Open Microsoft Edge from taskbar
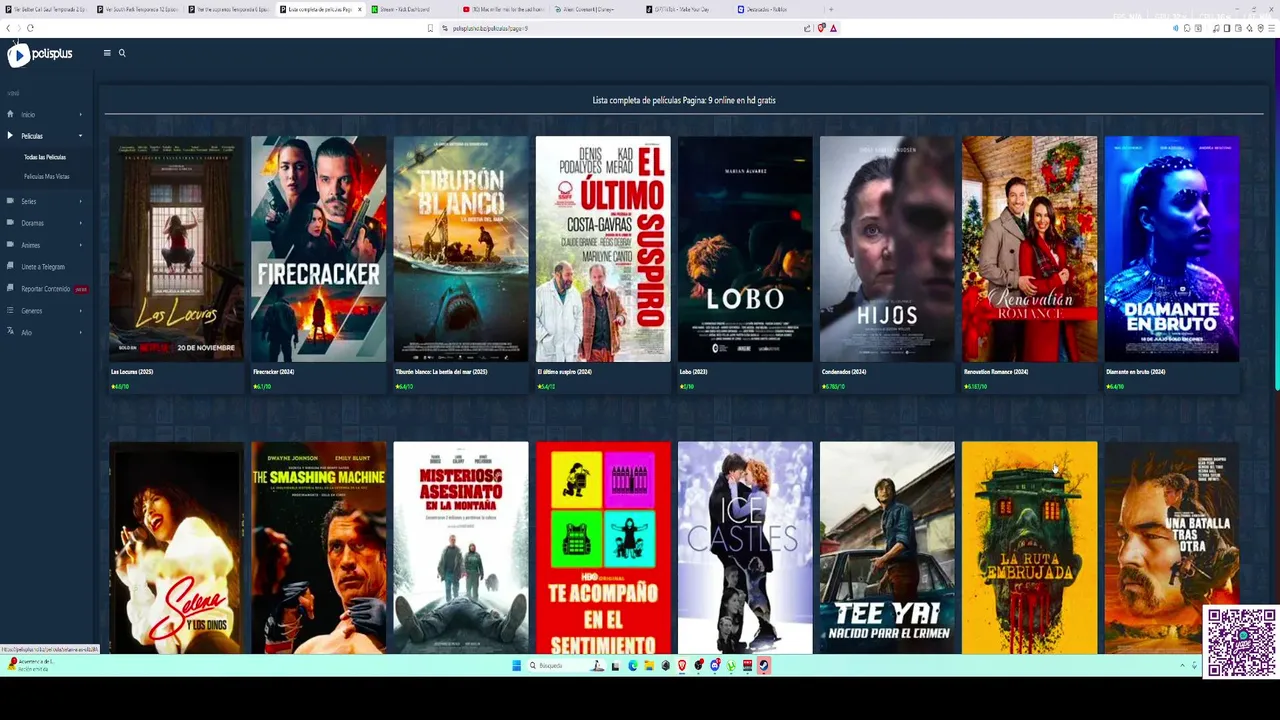1280x720 pixels. 632,665
